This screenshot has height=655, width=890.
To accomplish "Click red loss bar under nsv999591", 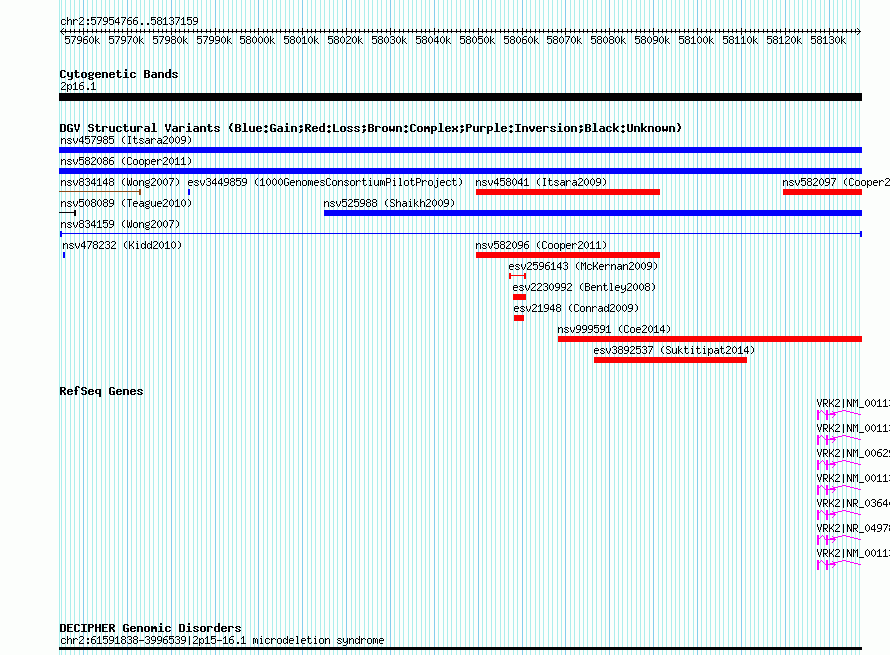I will point(710,339).
